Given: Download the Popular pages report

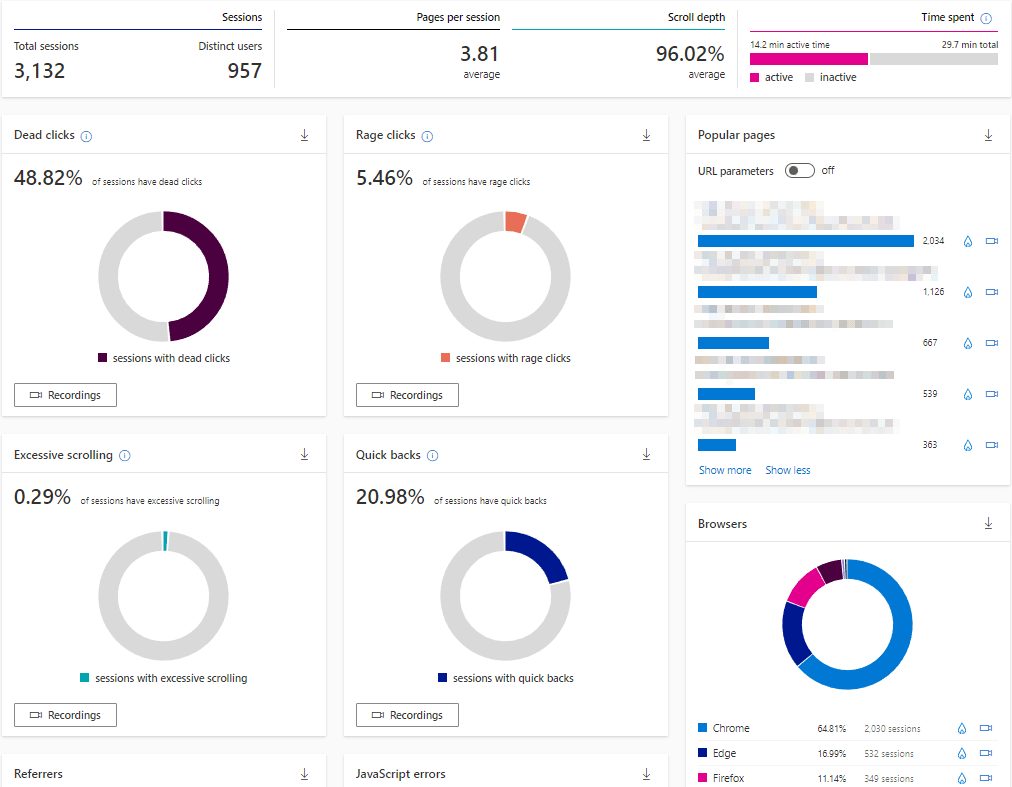Looking at the screenshot, I should pos(988,135).
